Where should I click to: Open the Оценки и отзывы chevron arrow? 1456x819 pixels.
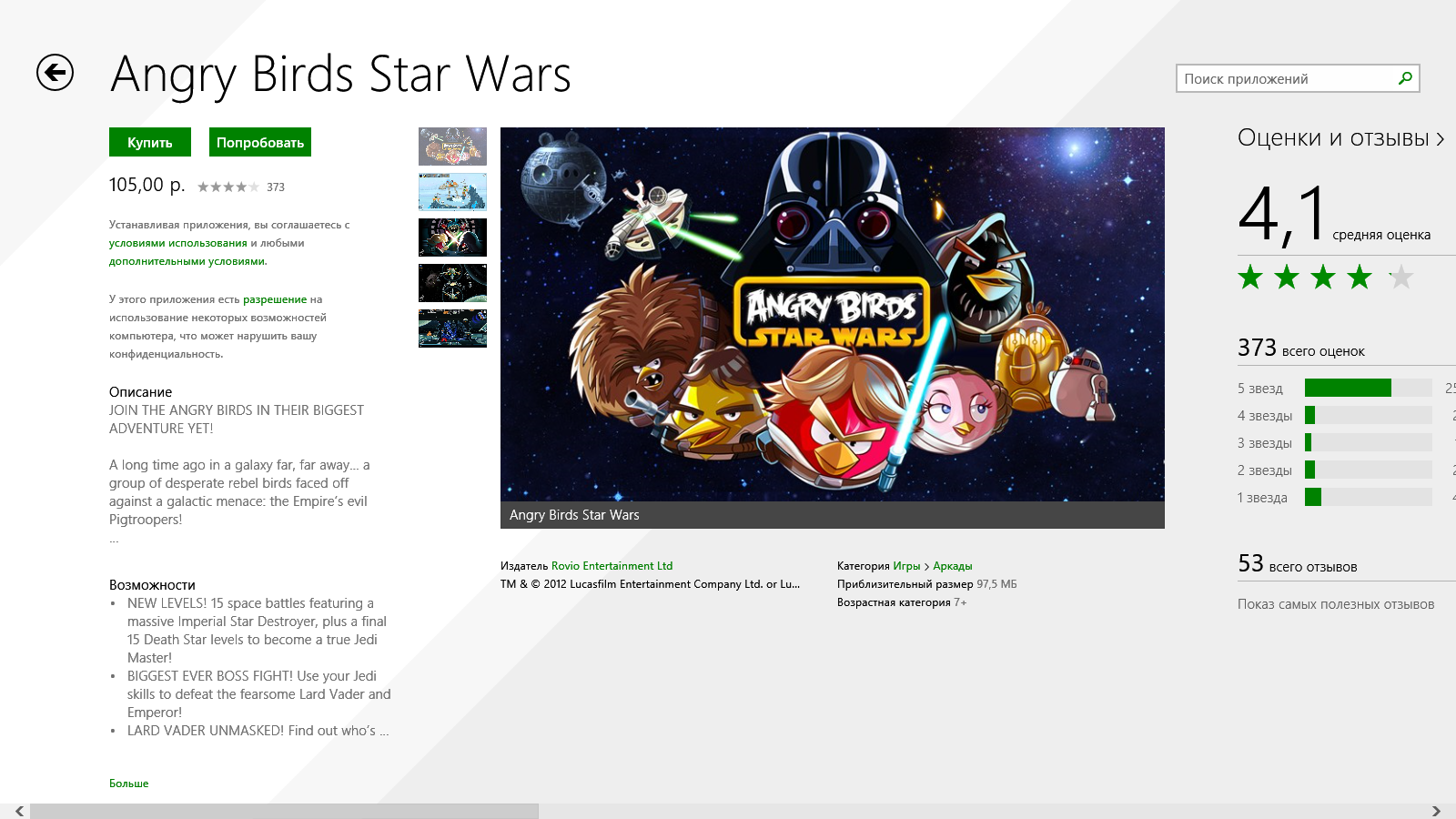point(1441,139)
